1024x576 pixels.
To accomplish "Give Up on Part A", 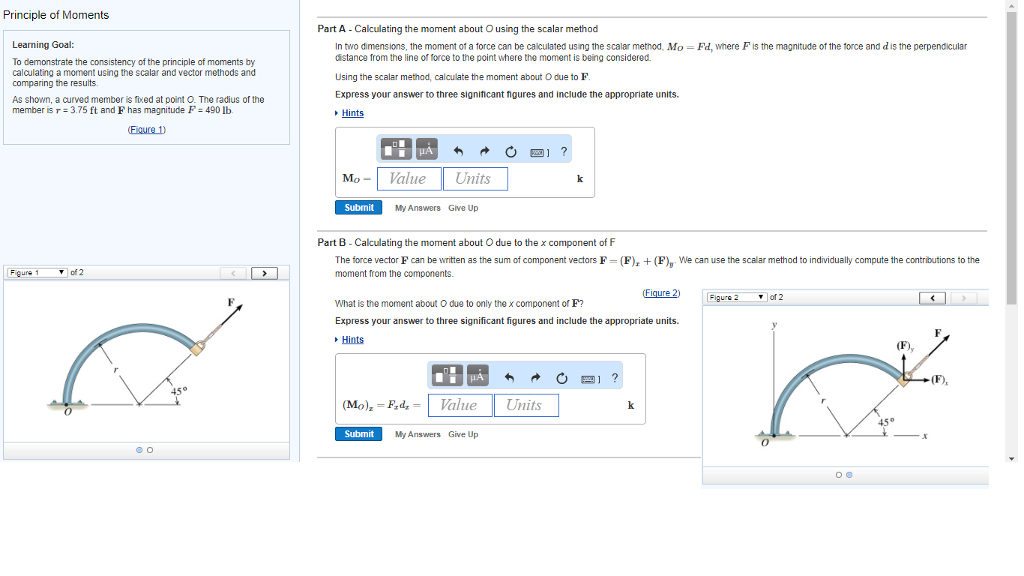I will pyautogui.click(x=463, y=208).
